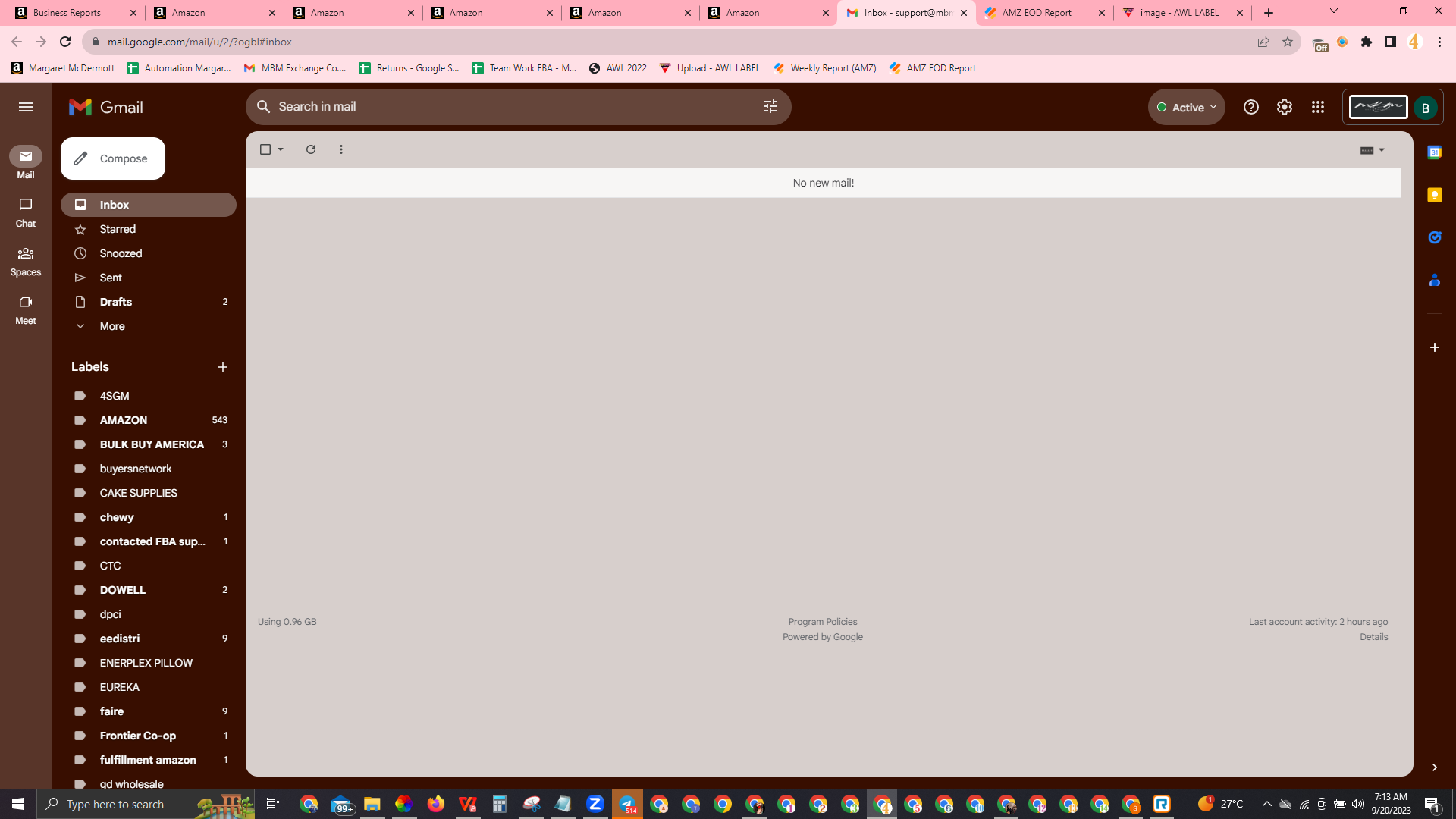Open Program Policies link
This screenshot has width=1456, height=819.
pyautogui.click(x=823, y=622)
